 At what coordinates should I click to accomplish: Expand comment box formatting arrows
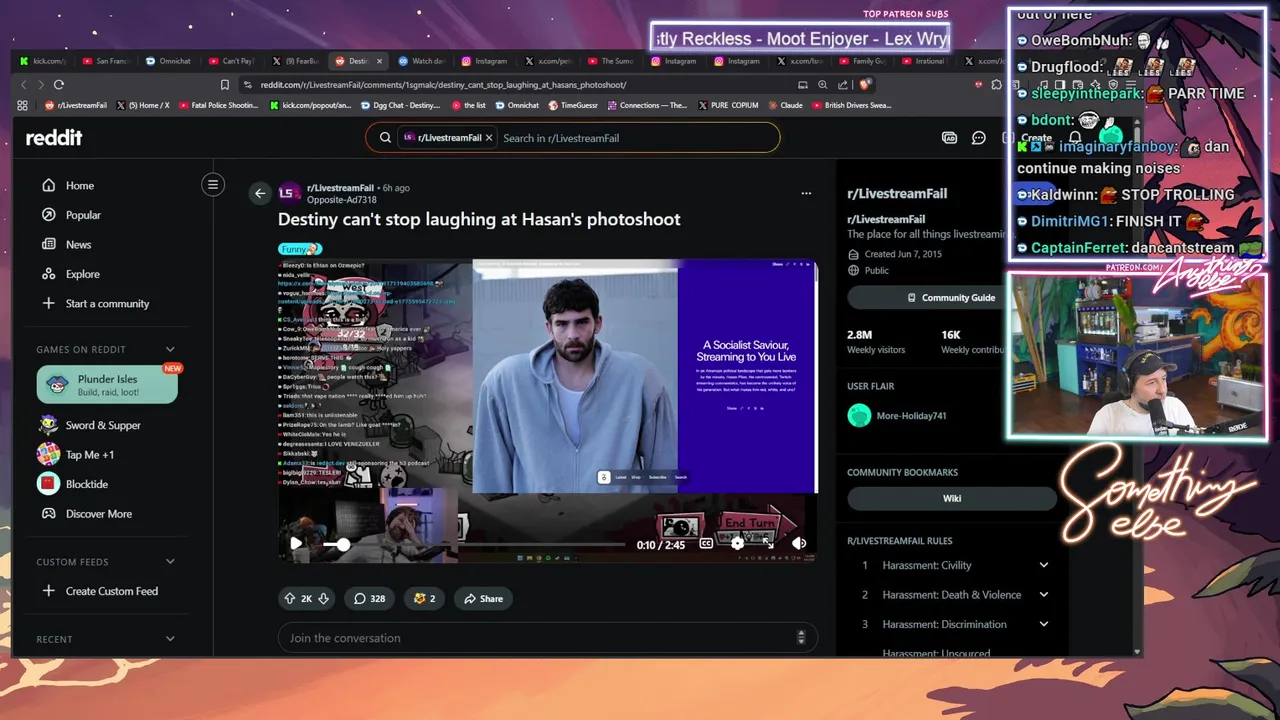[x=800, y=638]
